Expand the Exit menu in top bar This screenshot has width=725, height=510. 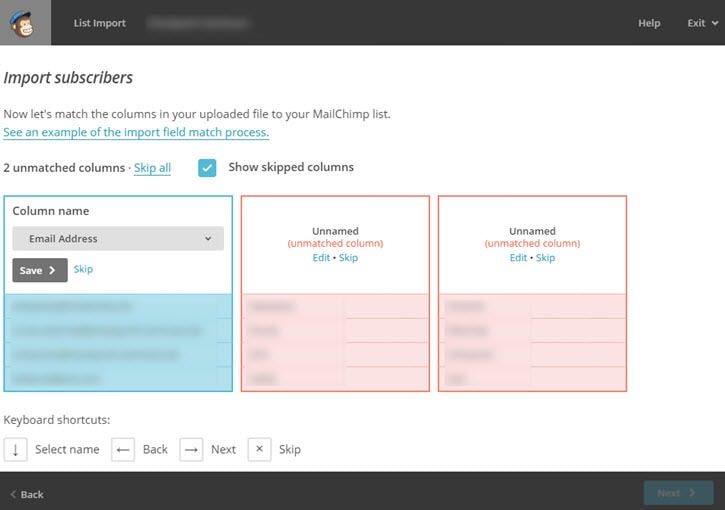coord(700,23)
